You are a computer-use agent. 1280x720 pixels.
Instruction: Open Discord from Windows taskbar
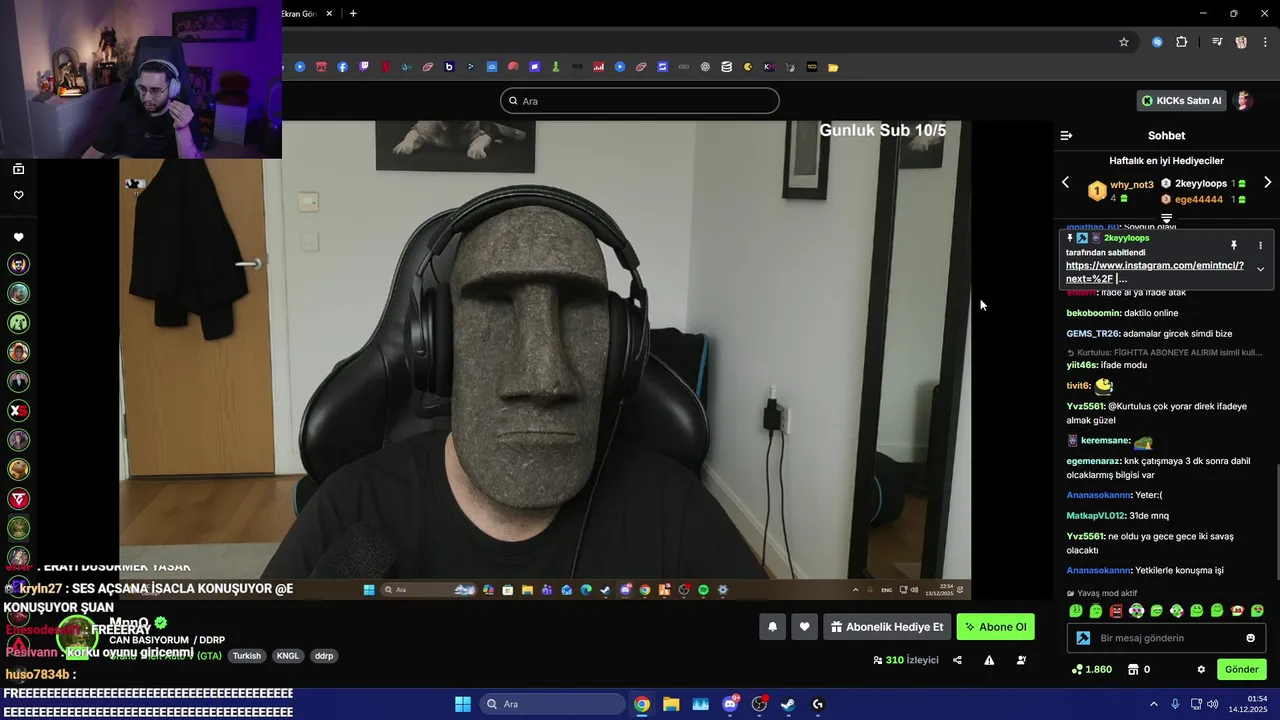[730, 704]
